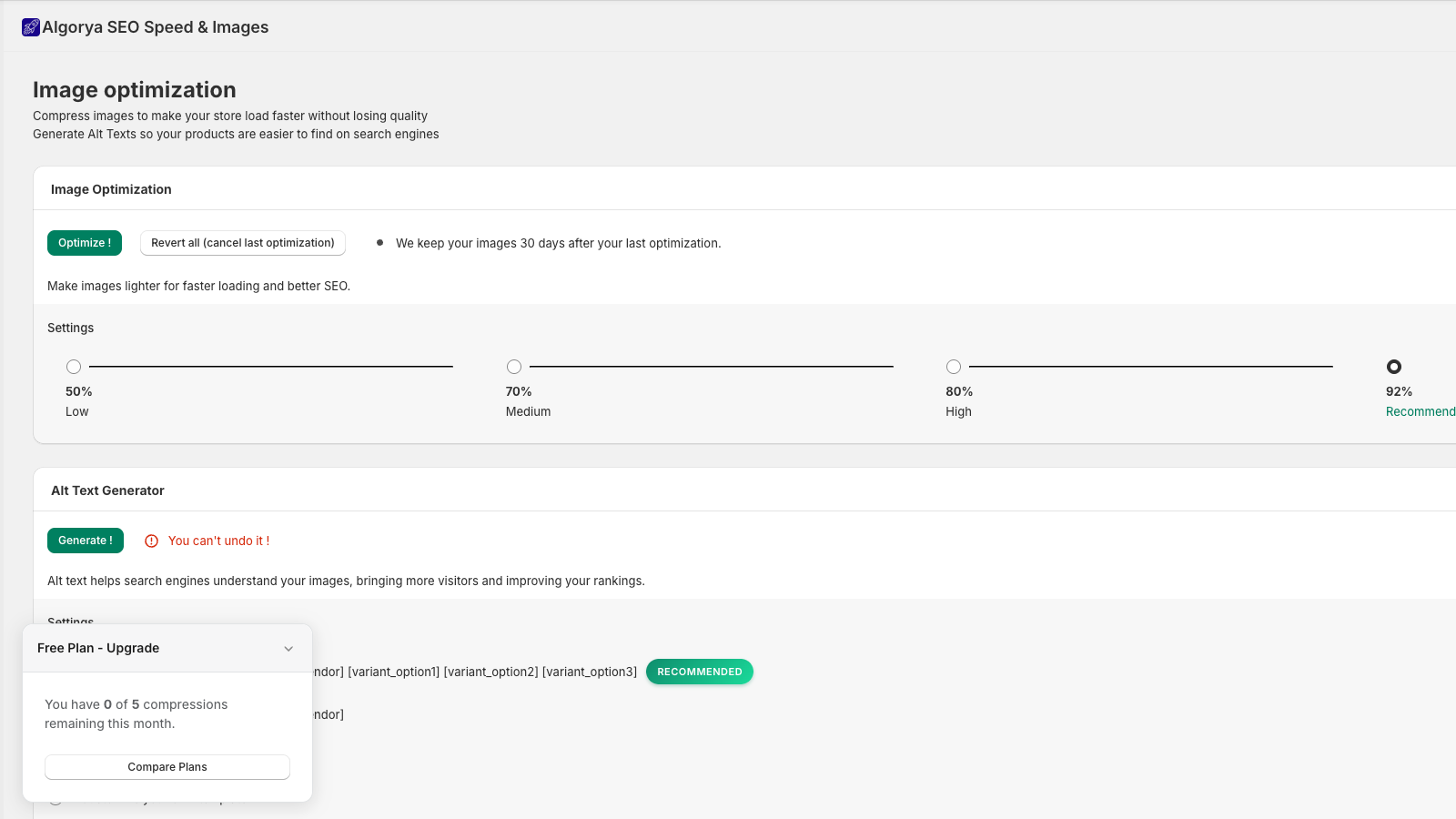Click the warning icon beside 'You can't undo it'
Image resolution: width=1456 pixels, height=819 pixels.
152,541
